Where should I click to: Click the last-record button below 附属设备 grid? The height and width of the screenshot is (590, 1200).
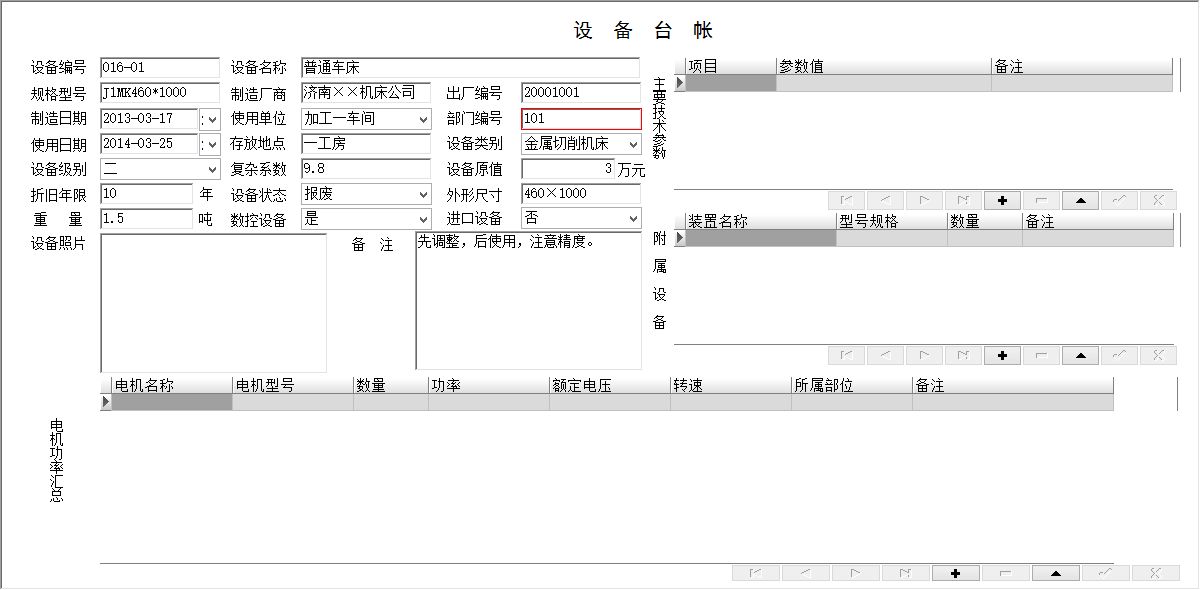963,355
